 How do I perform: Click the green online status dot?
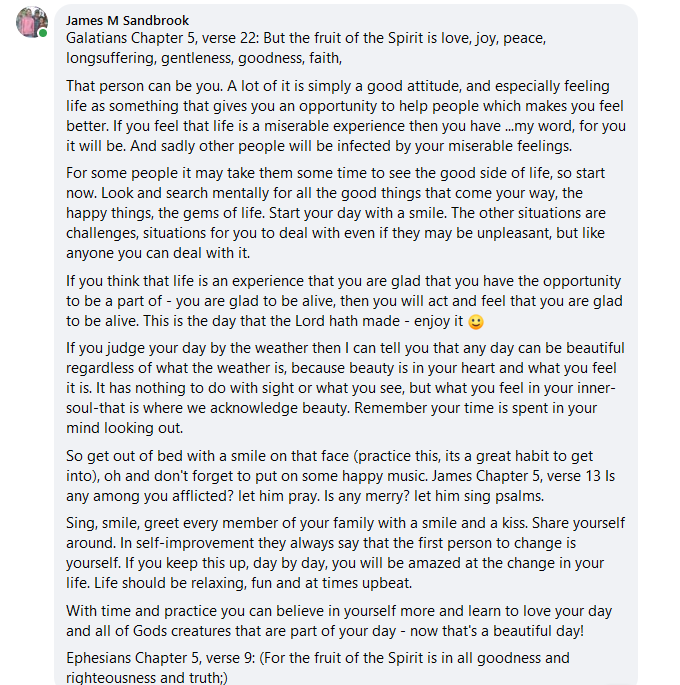(43, 34)
